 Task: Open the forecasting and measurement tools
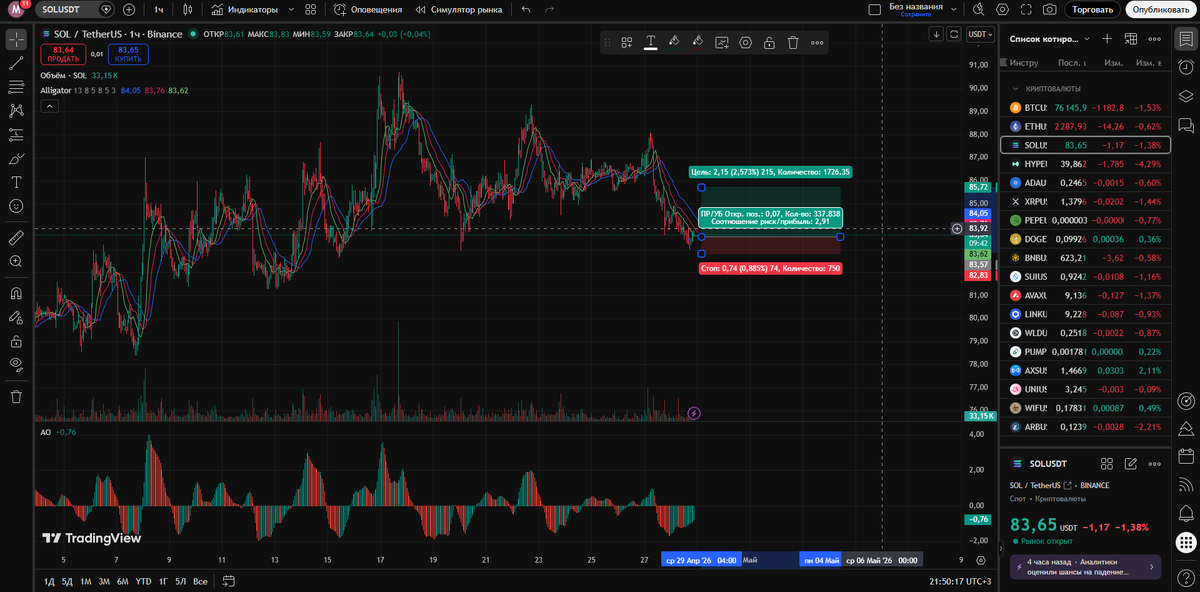point(16,134)
